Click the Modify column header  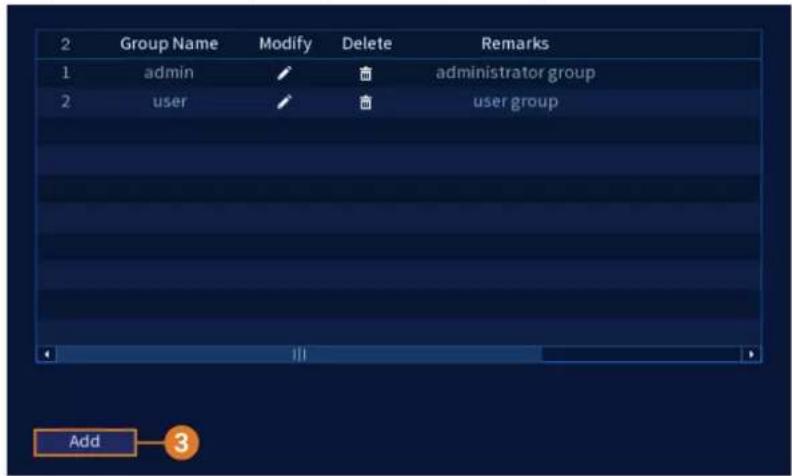[x=285, y=44]
